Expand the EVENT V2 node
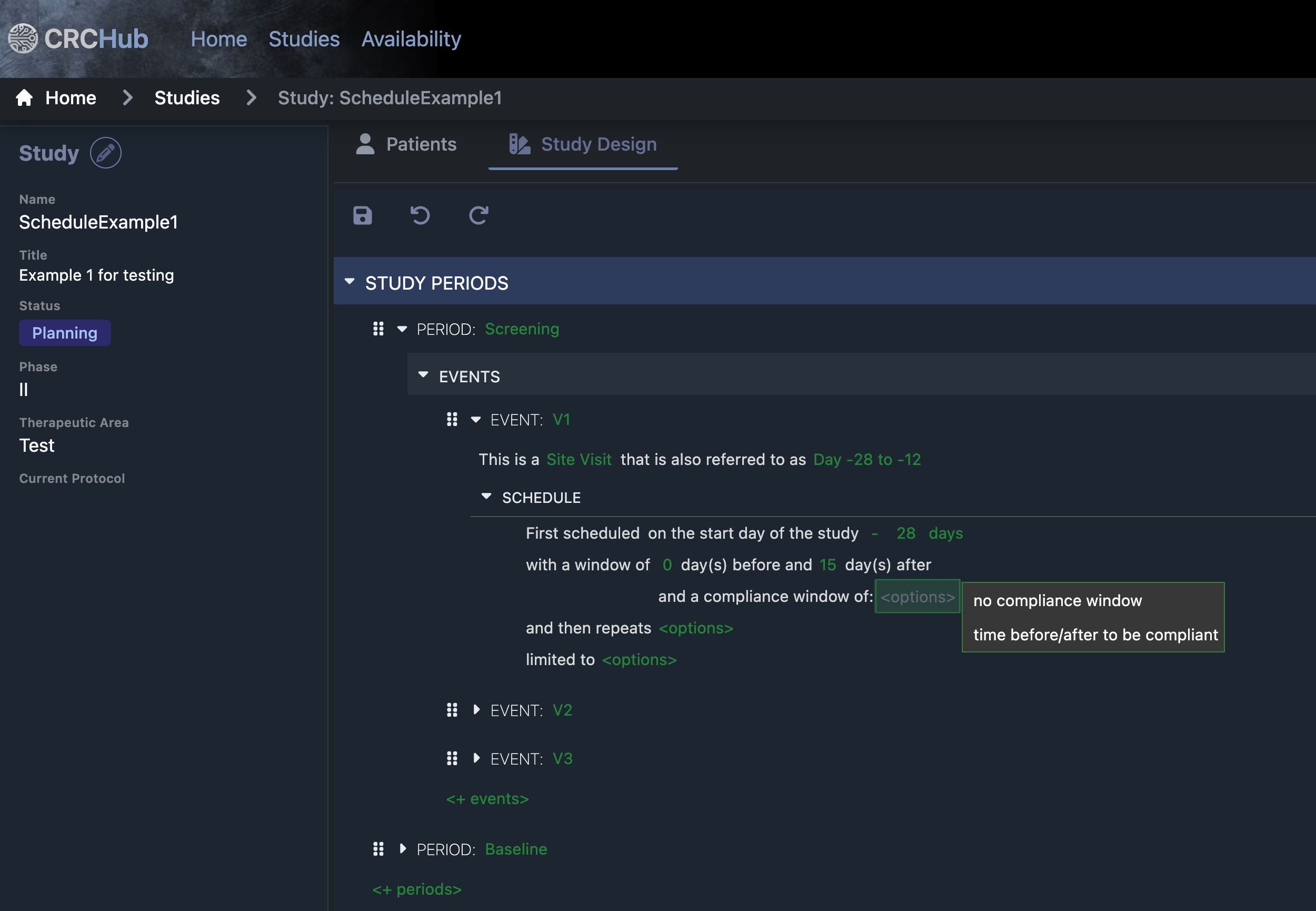This screenshot has width=1316, height=911. 476,709
